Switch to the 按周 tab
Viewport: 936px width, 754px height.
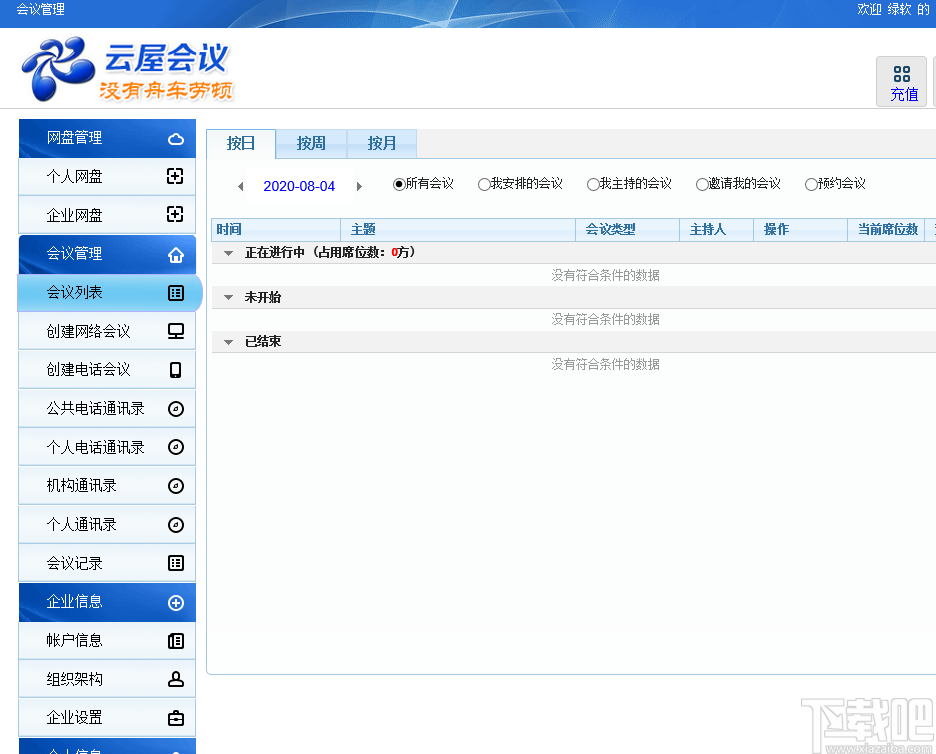311,144
